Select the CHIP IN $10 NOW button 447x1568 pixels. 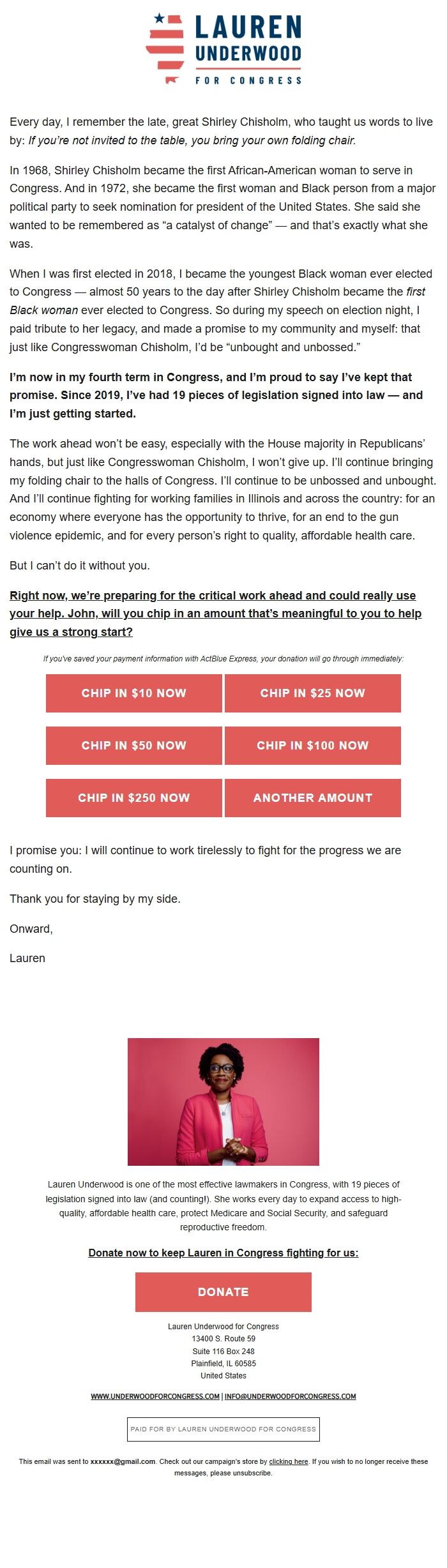point(133,693)
